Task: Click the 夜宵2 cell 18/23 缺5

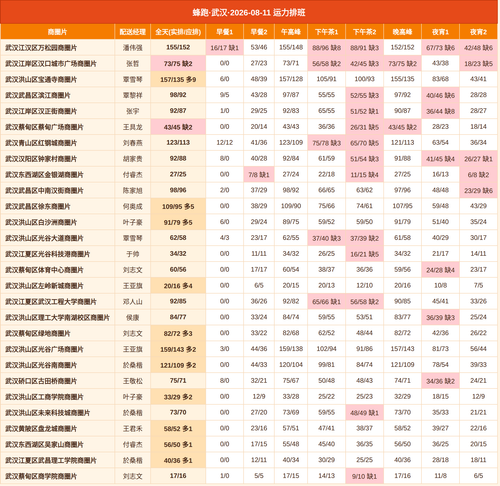Action: click(x=479, y=64)
